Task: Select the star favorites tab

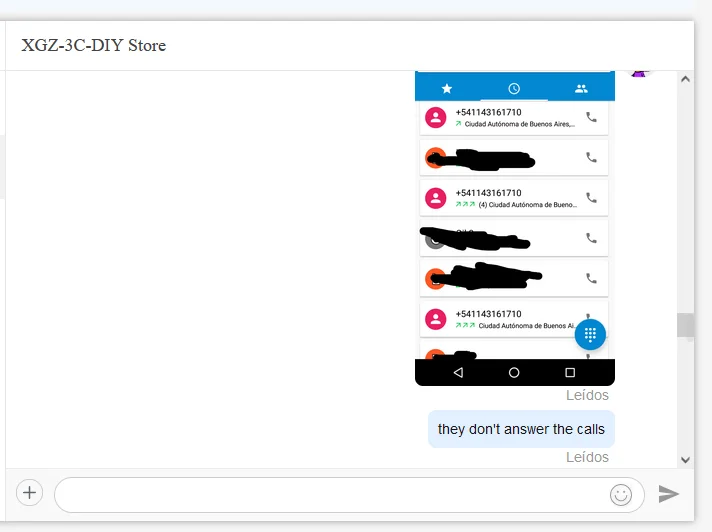Action: [x=447, y=89]
